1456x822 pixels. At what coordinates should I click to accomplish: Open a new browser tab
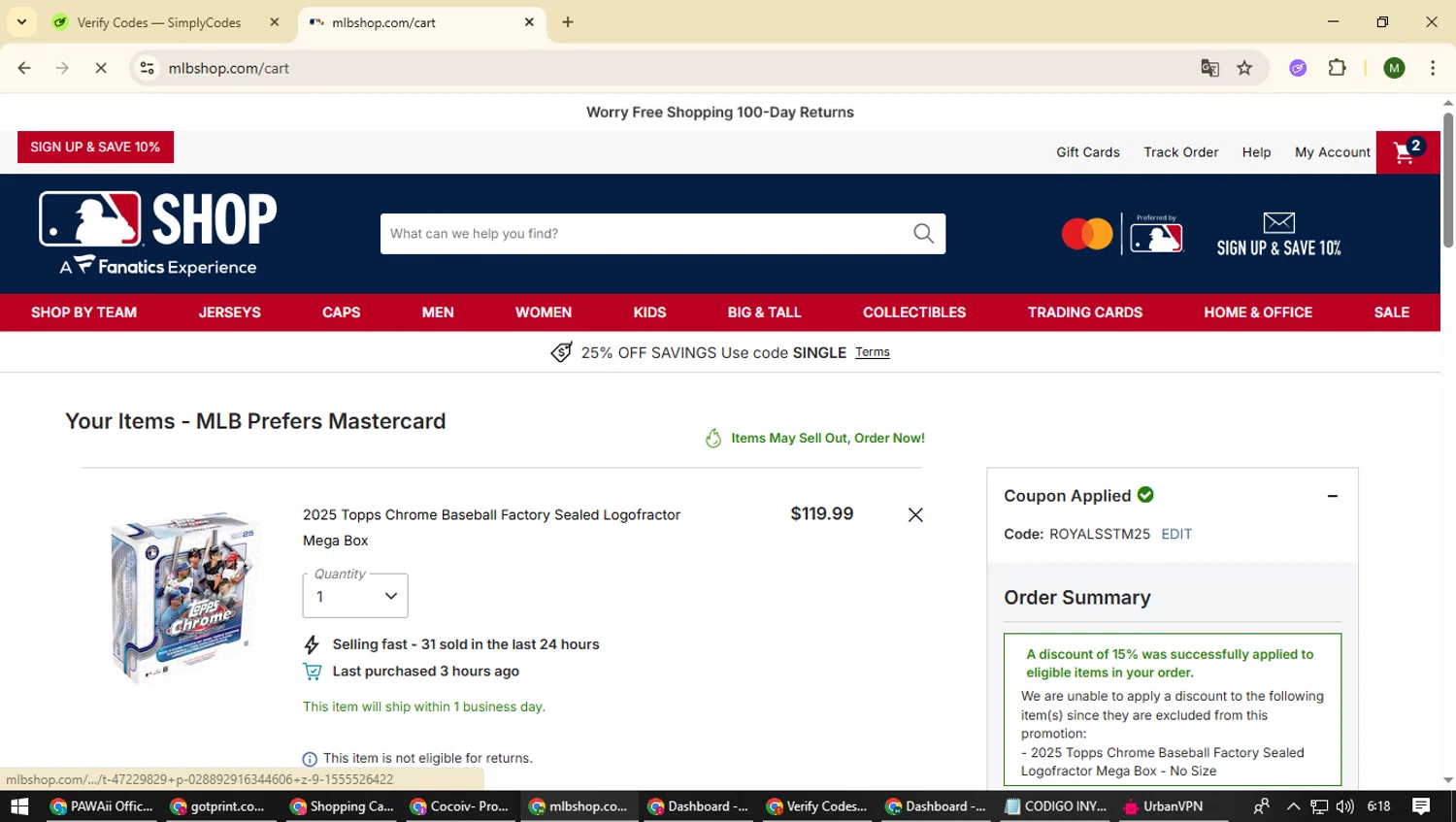[x=568, y=22]
